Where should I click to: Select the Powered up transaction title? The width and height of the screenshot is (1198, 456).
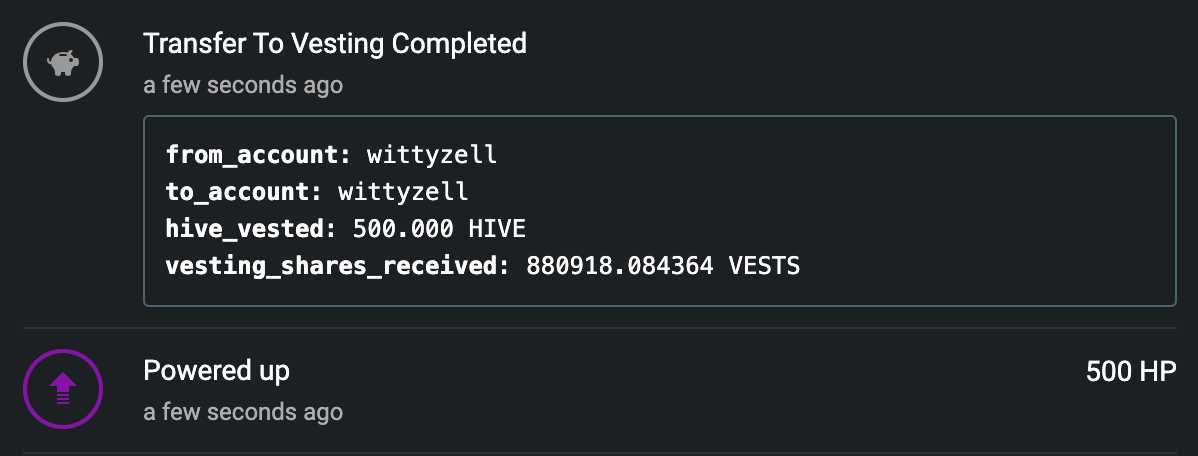(216, 370)
